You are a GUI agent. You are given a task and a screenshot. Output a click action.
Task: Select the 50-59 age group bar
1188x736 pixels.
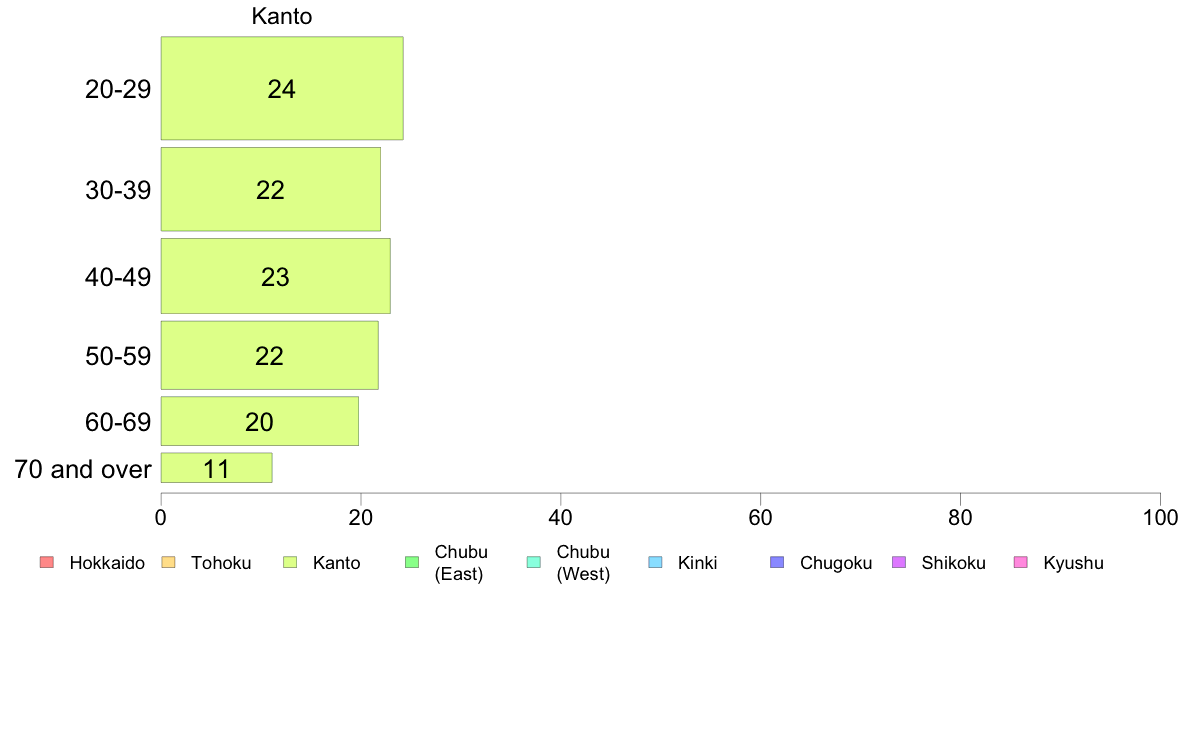(x=270, y=355)
